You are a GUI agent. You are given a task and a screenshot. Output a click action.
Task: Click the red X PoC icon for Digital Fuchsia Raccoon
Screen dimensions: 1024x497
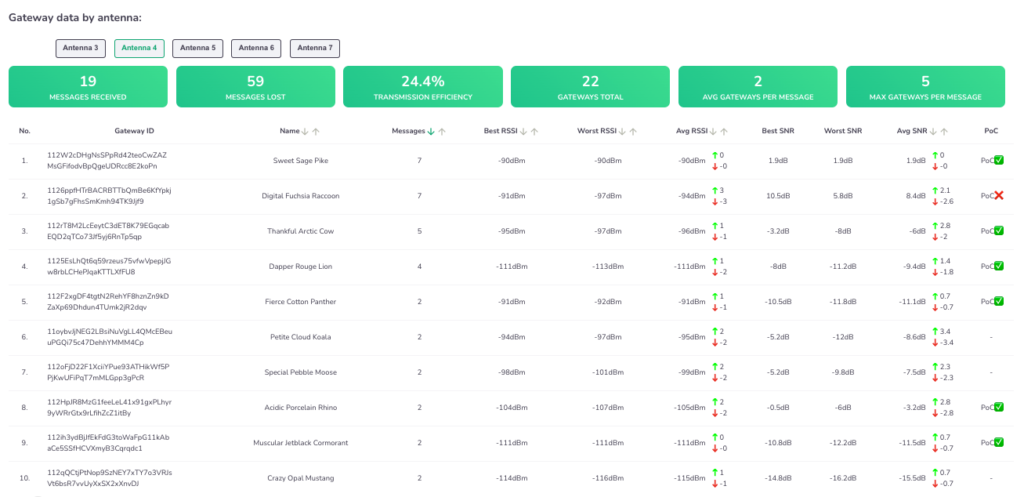[x=998, y=195]
